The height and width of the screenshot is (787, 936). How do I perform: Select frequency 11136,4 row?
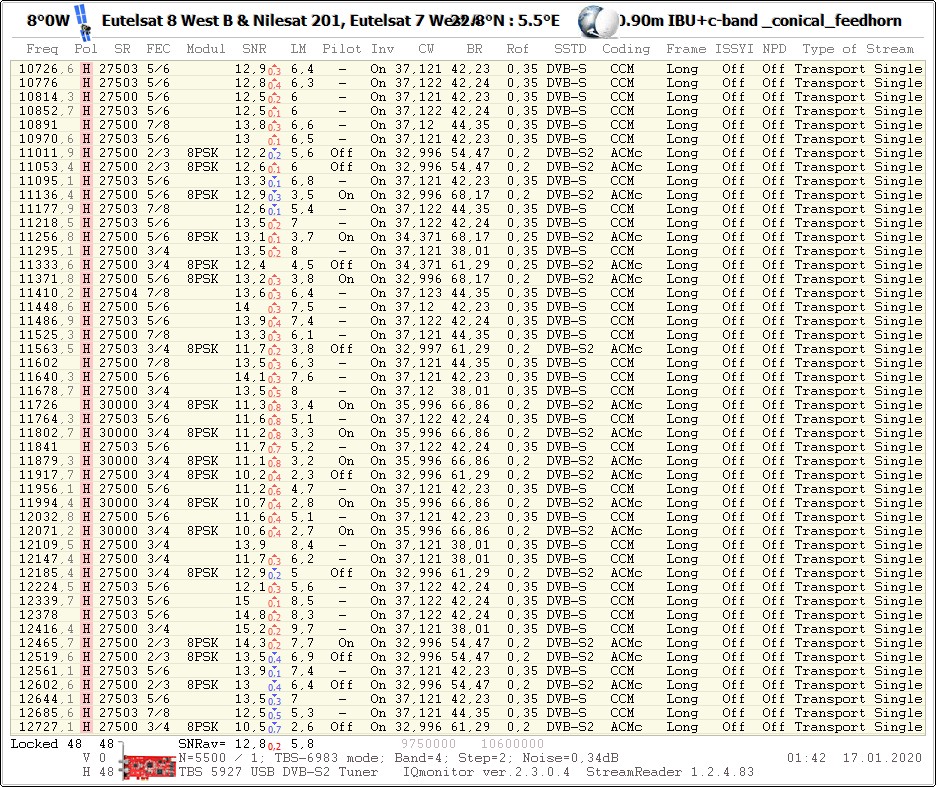click(468, 195)
